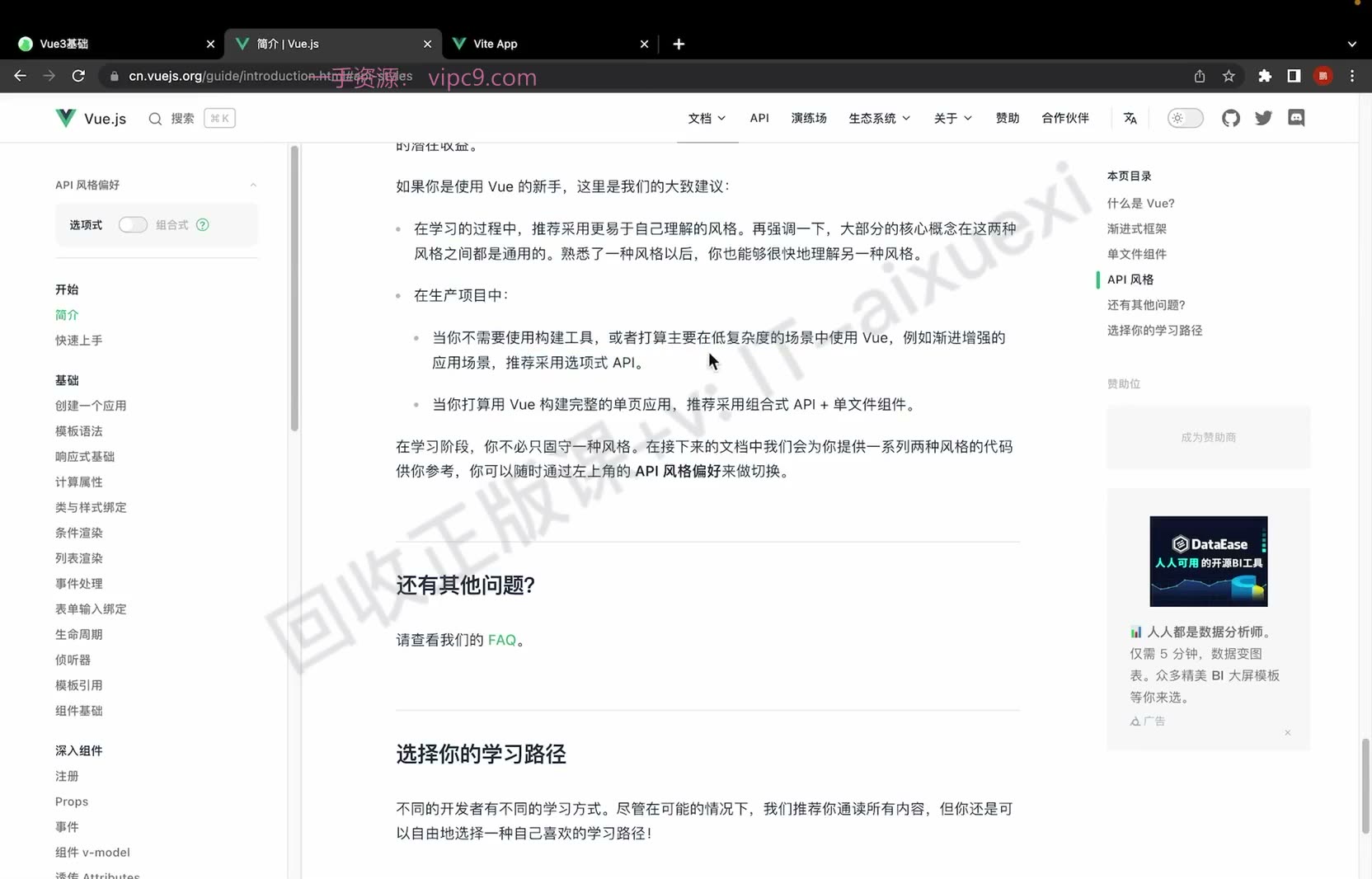The width and height of the screenshot is (1372, 879).
Task: Open API in top navigation
Action: point(759,118)
